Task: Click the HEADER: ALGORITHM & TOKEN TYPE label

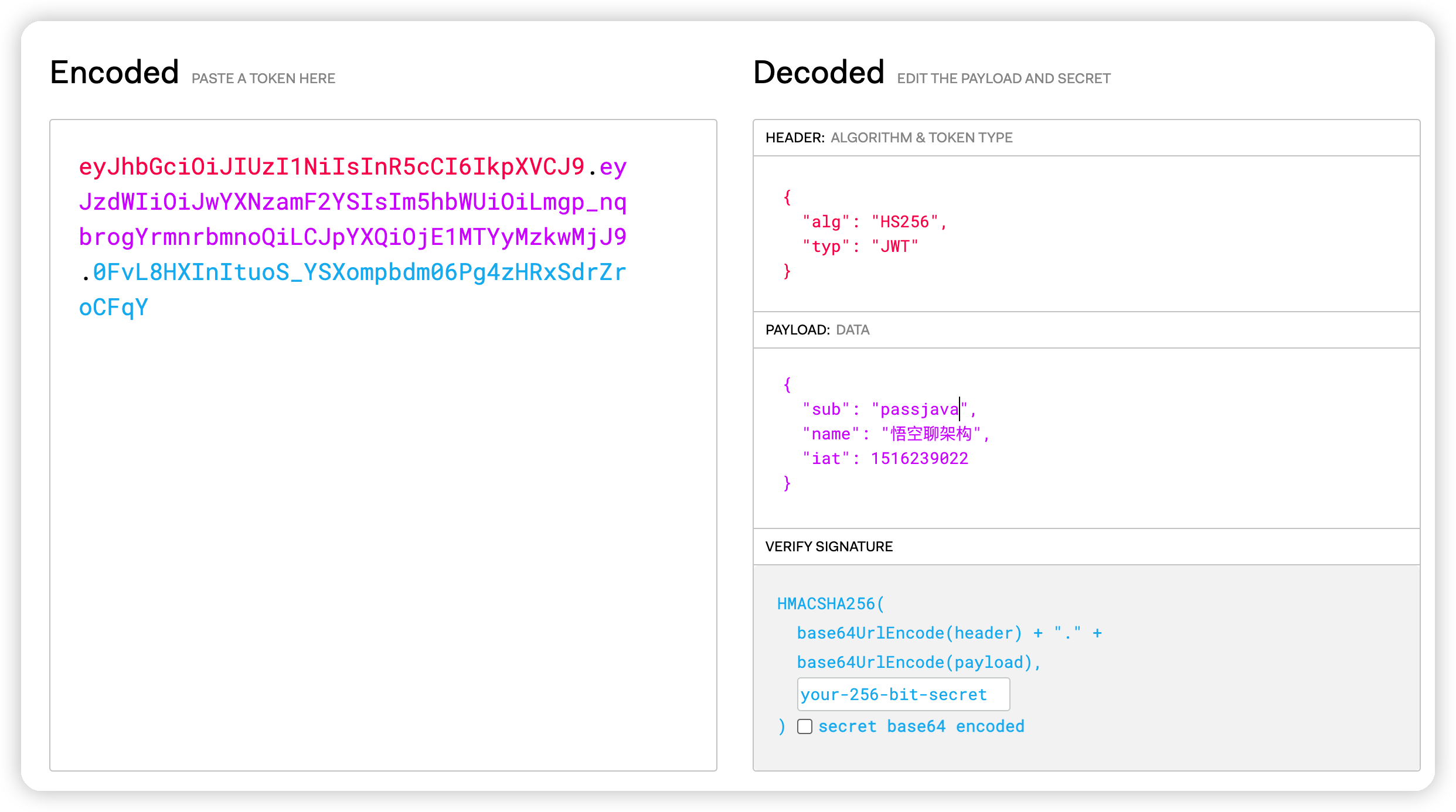Action: point(889,138)
